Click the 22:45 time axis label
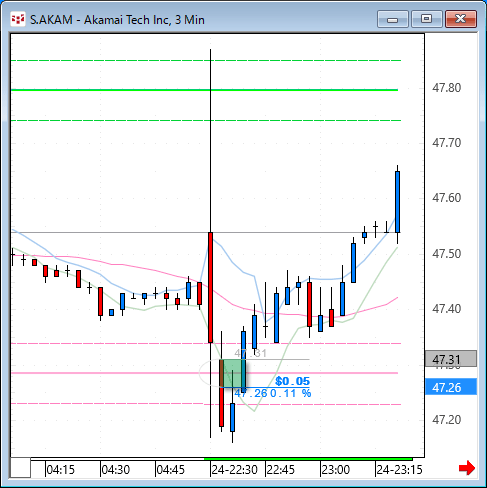Image resolution: width=487 pixels, height=488 pixels. [x=281, y=470]
